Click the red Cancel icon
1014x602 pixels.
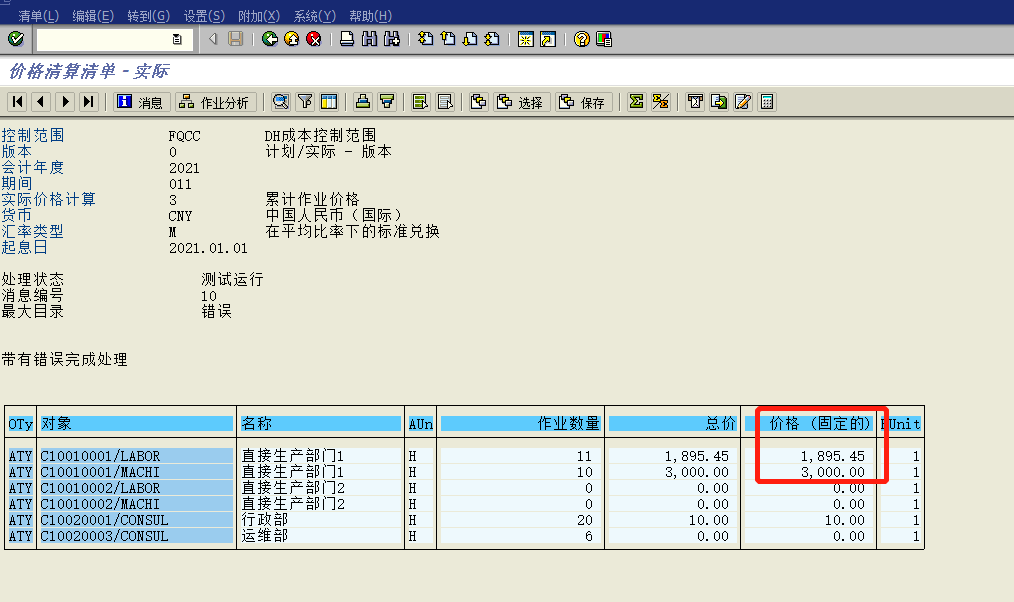314,39
